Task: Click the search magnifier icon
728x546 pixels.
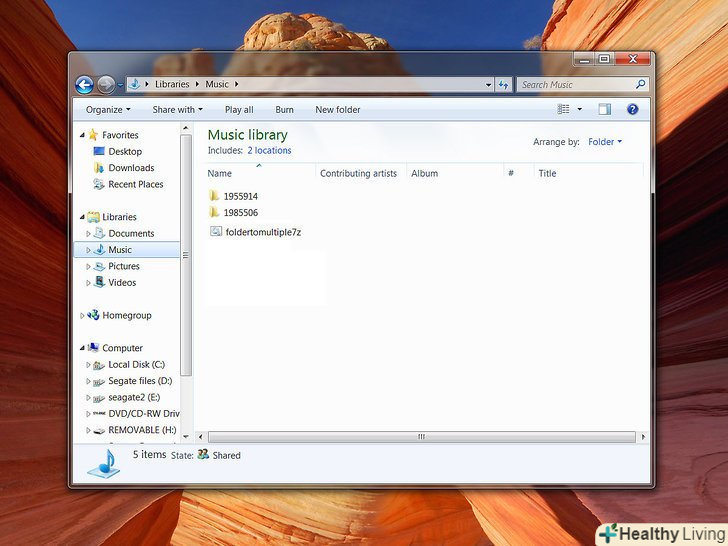Action: click(x=640, y=85)
